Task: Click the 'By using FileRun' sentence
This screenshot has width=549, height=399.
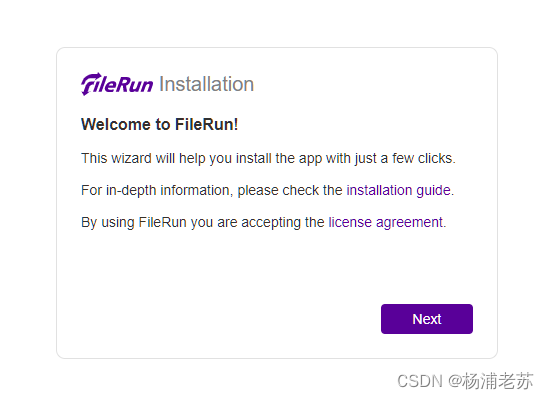Action: (264, 223)
